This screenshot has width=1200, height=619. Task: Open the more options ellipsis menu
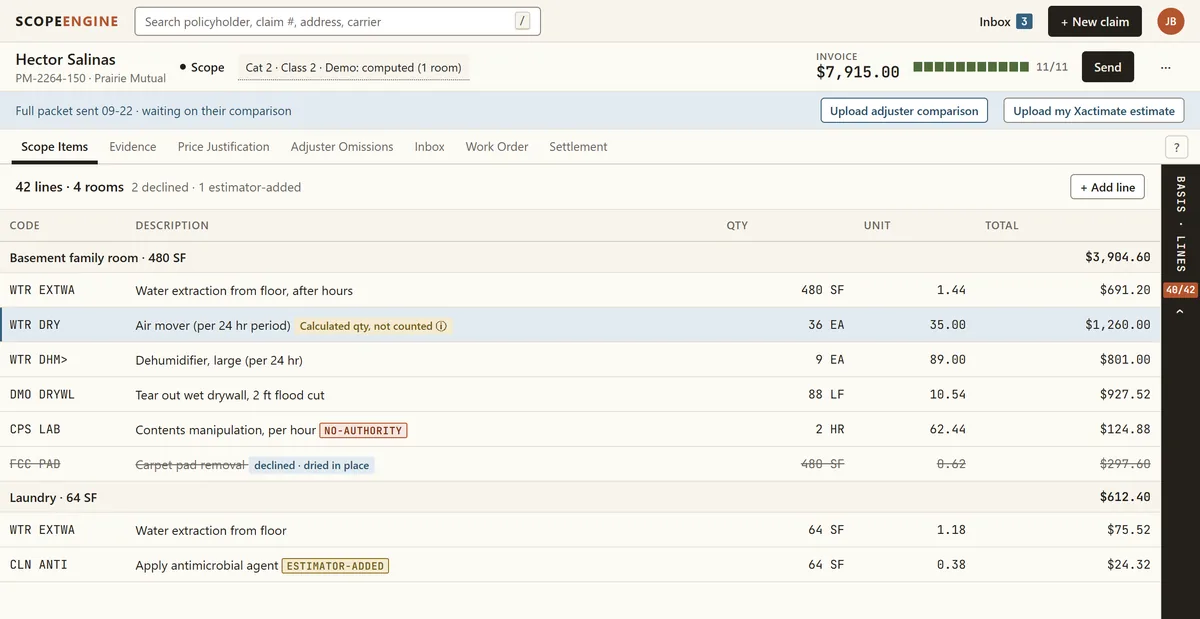pyautogui.click(x=1166, y=67)
